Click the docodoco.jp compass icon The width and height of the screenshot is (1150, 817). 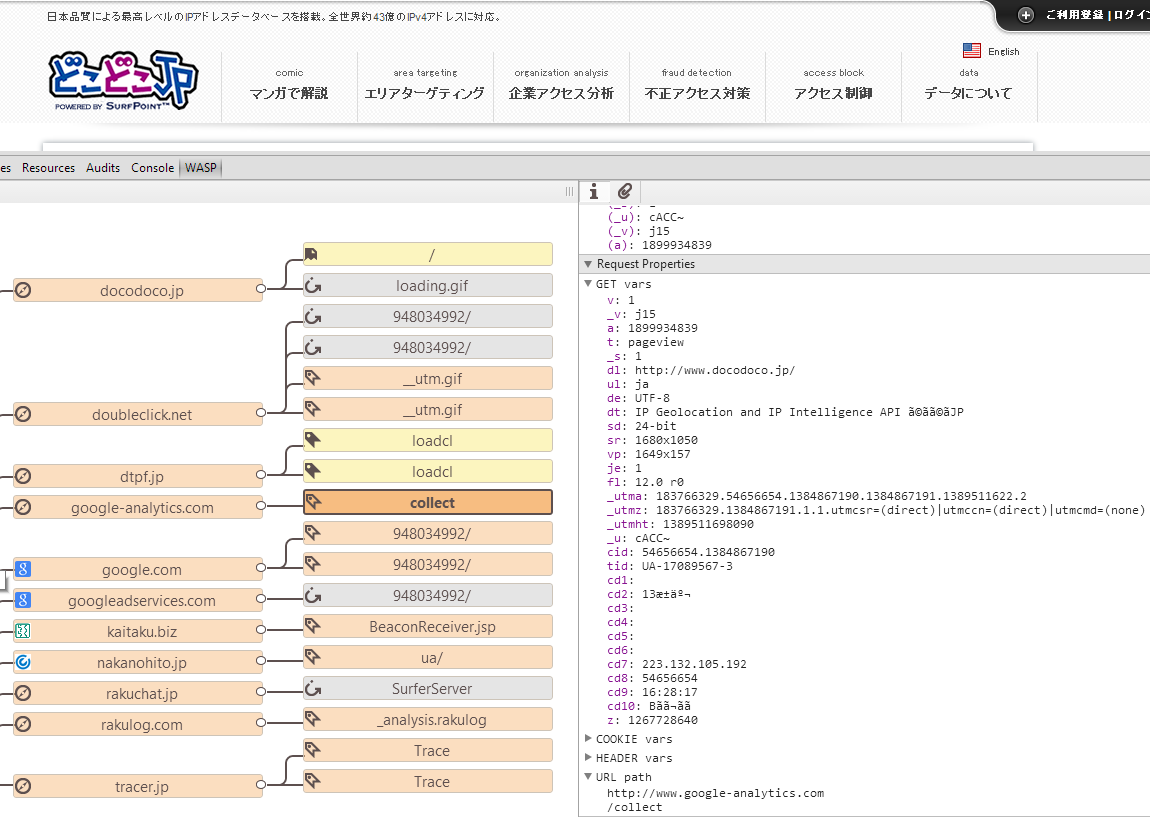point(23,290)
